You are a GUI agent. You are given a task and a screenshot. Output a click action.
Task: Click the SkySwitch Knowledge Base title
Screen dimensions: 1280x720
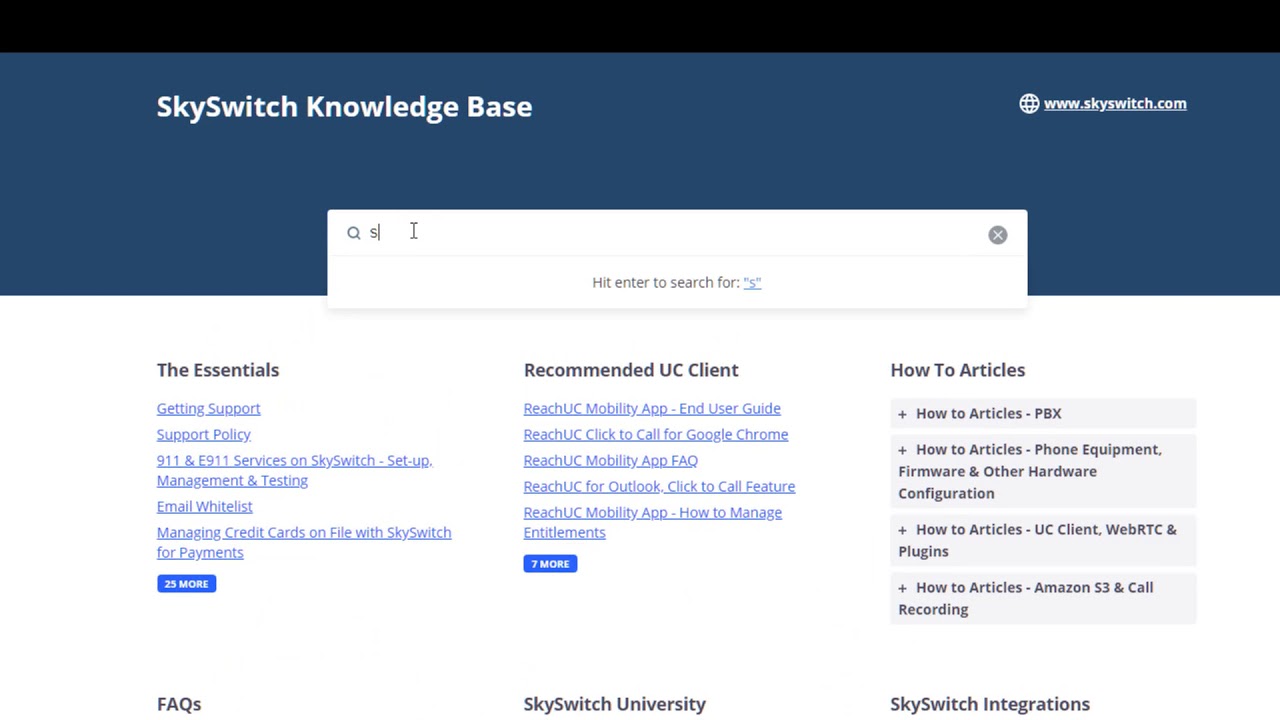pos(344,107)
